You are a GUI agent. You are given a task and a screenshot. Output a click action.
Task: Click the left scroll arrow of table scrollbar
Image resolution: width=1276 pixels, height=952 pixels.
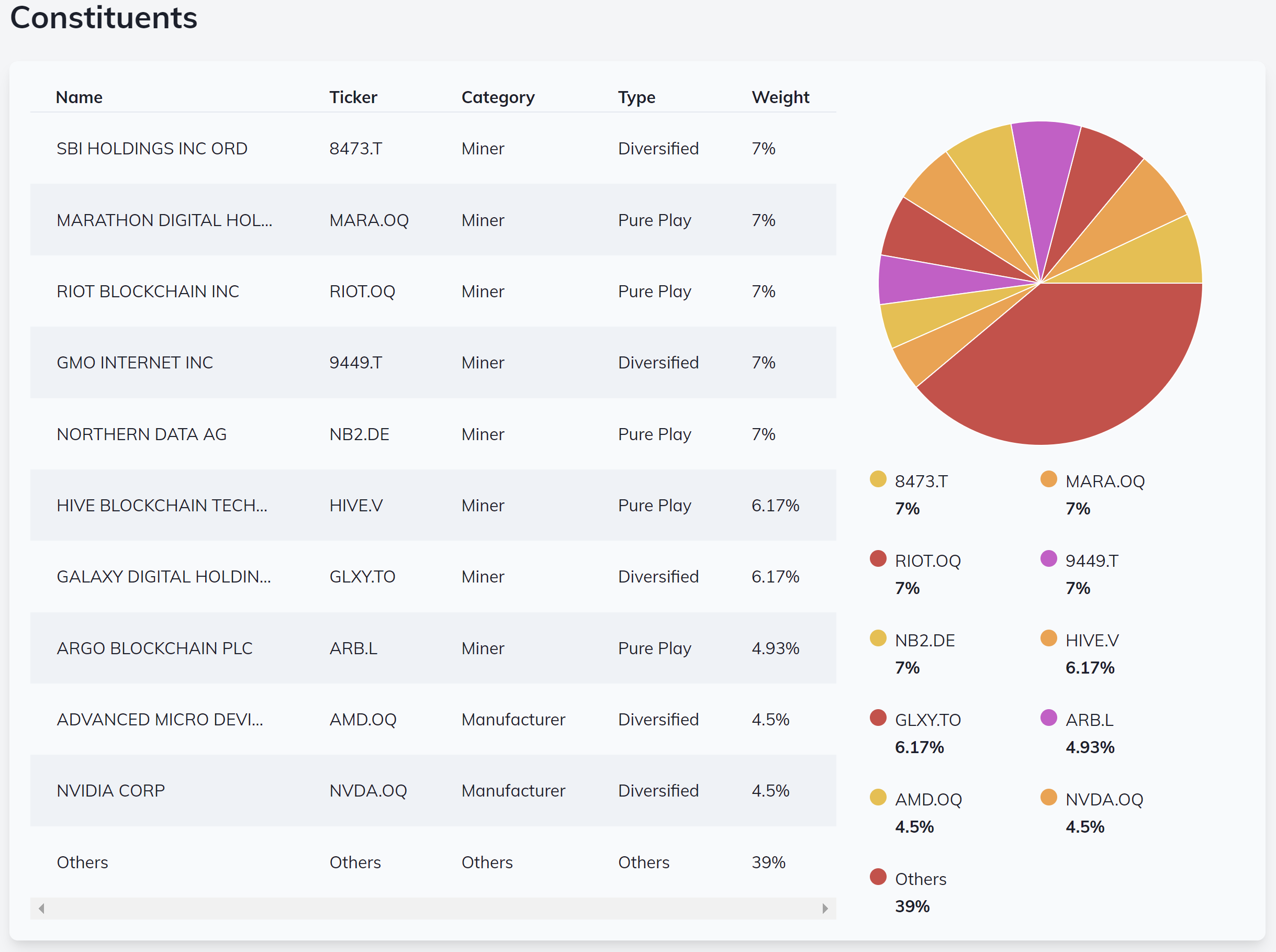point(41,908)
